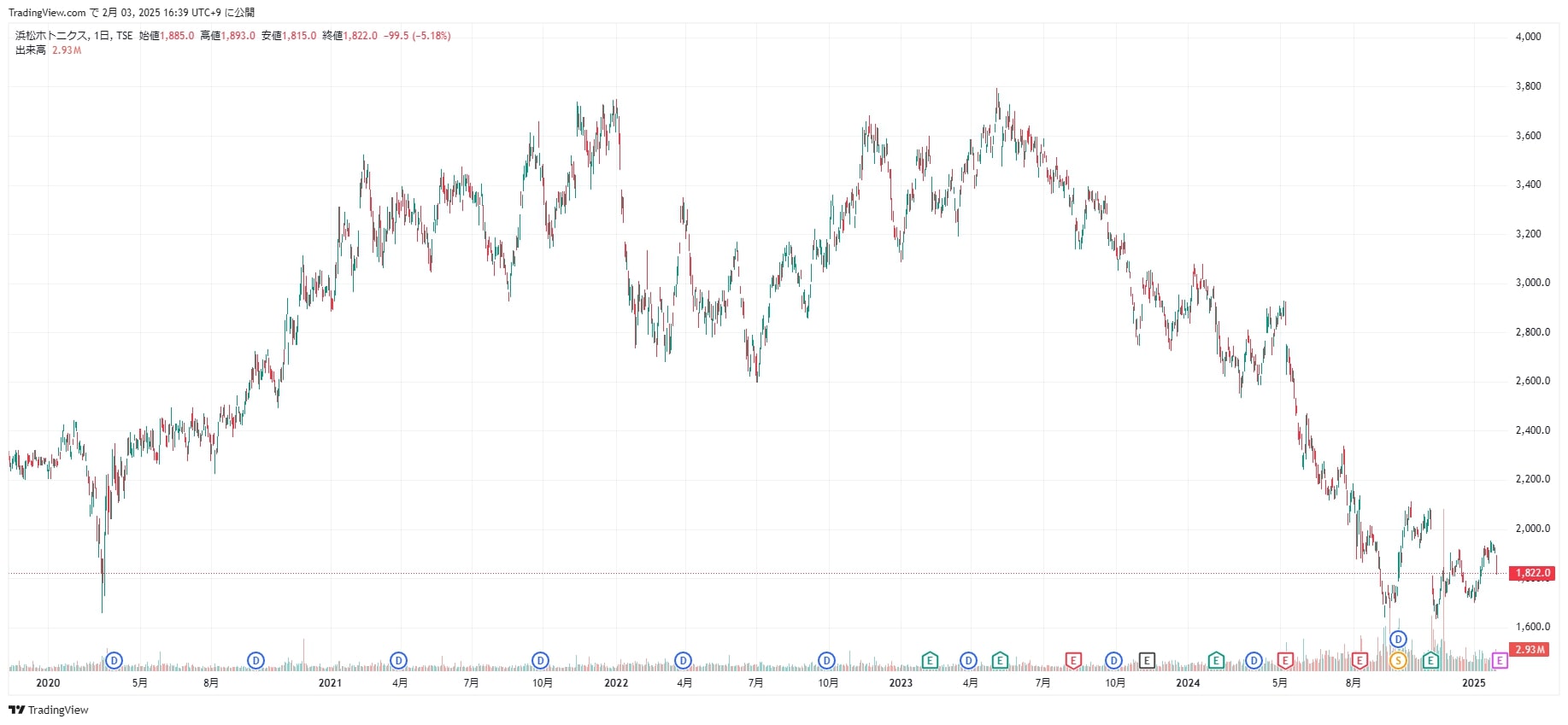Click the current price label 1,822.0
This screenshot has width=1568, height=725.
pyautogui.click(x=1532, y=573)
